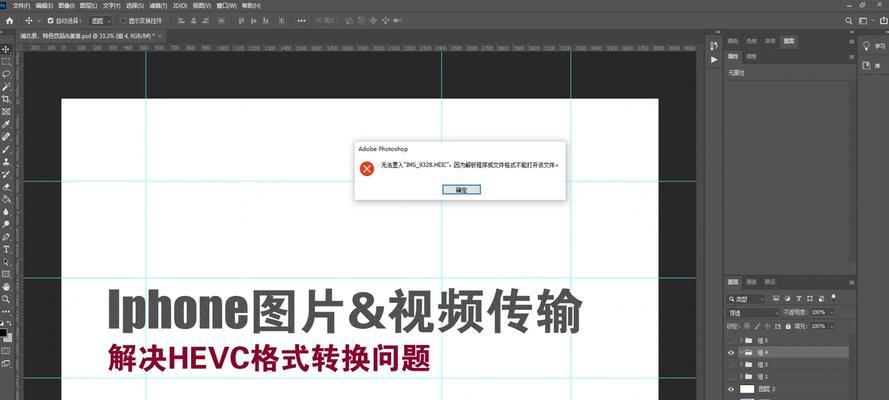Open the 填充 fill dropdown arrow
Image resolution: width=889 pixels, height=400 pixels.
click(831, 326)
